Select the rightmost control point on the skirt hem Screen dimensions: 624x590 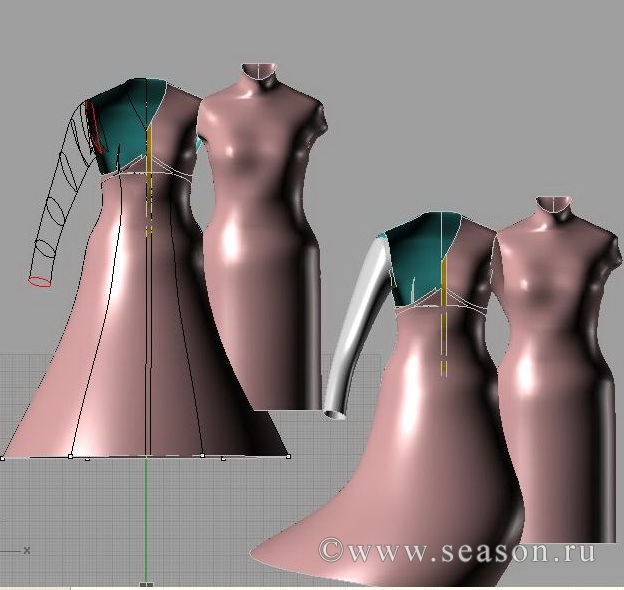pyautogui.click(x=288, y=456)
